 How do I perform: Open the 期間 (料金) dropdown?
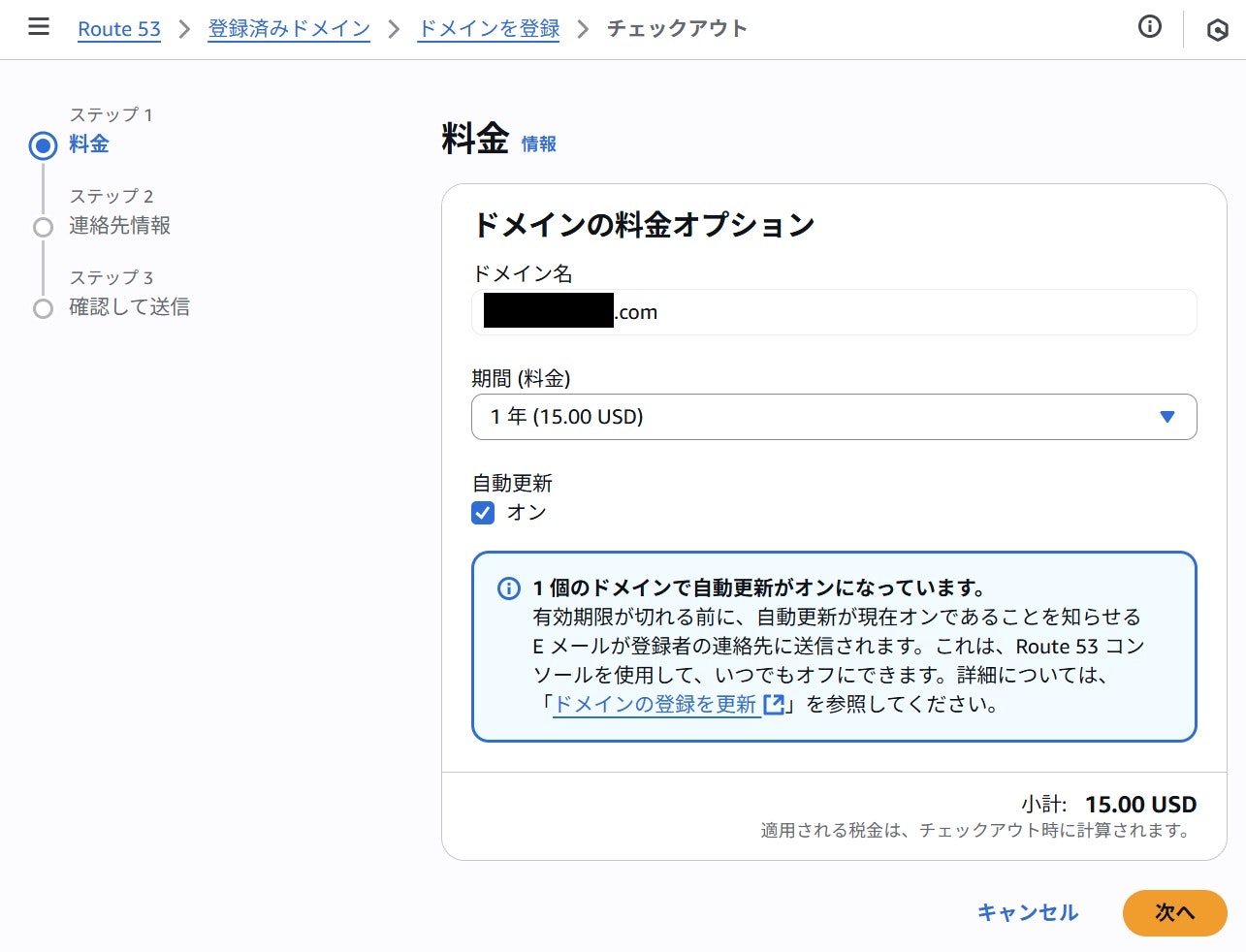point(834,417)
